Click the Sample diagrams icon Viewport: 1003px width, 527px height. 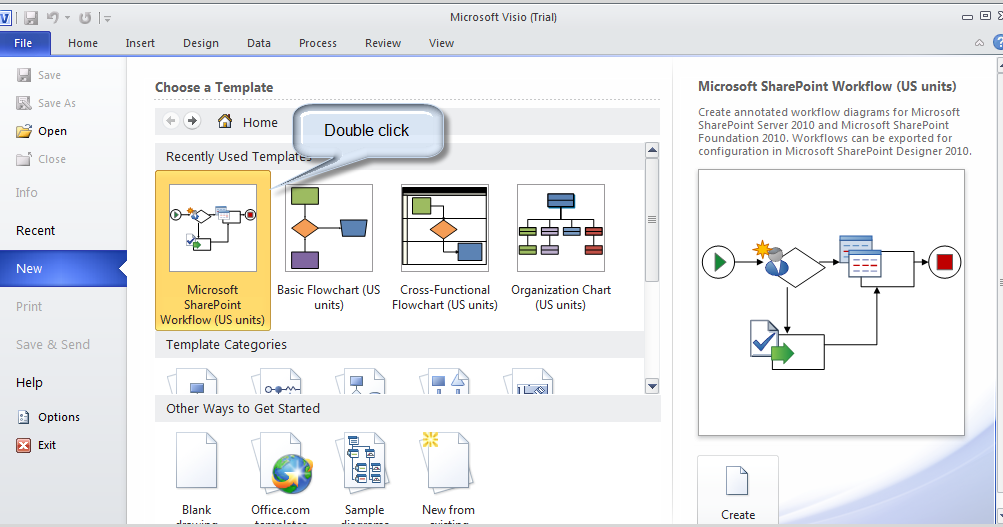pyautogui.click(x=363, y=464)
